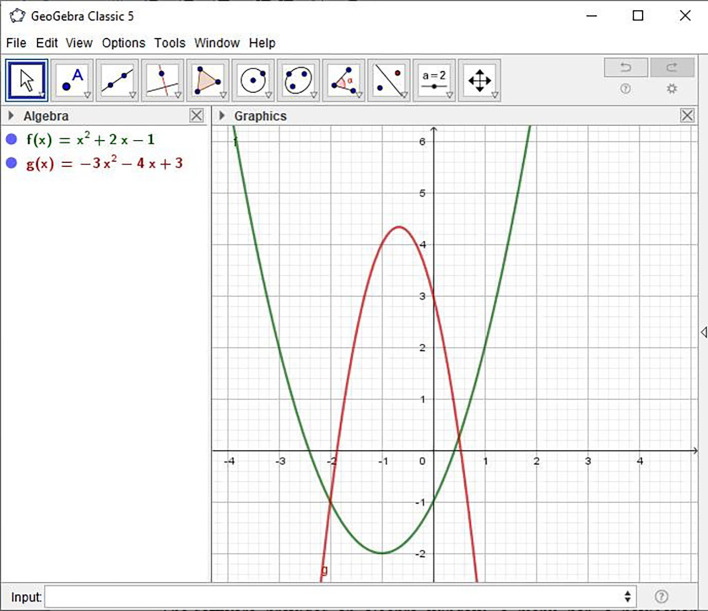The height and width of the screenshot is (611, 708).
Task: Select the Point tool
Action: pos(72,80)
